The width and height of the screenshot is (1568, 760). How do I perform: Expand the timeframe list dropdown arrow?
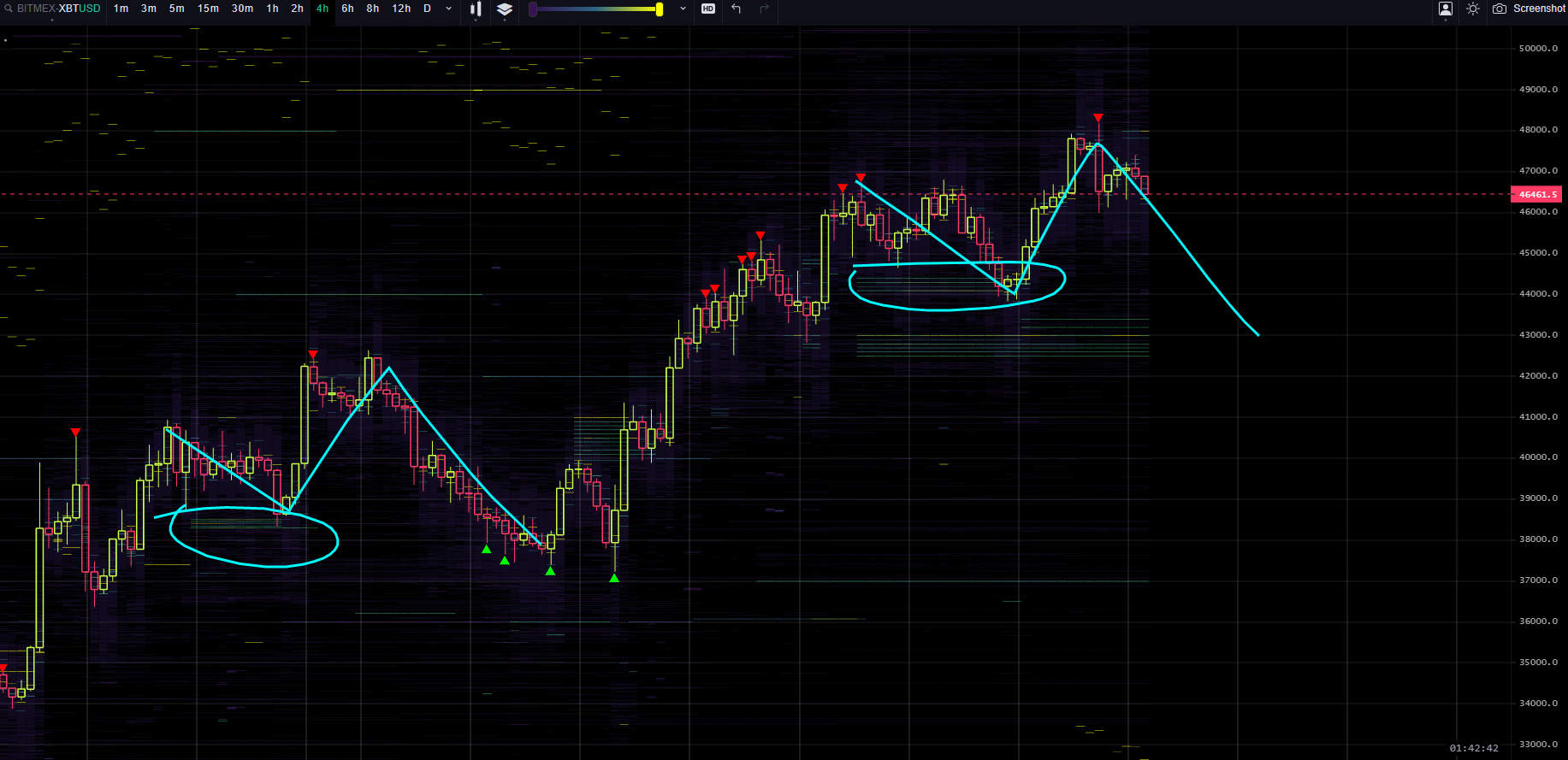pos(449,9)
